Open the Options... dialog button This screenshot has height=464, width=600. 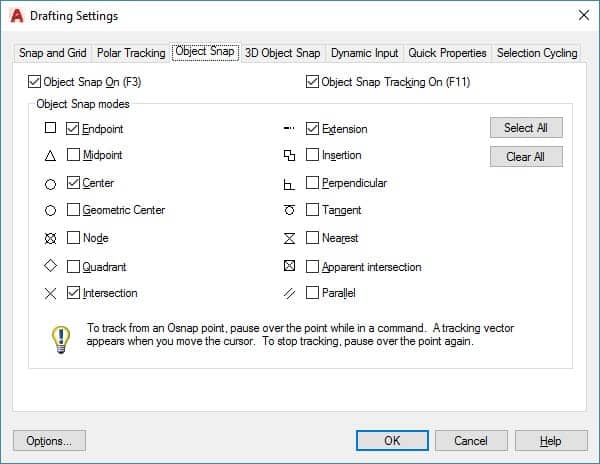pos(49,441)
